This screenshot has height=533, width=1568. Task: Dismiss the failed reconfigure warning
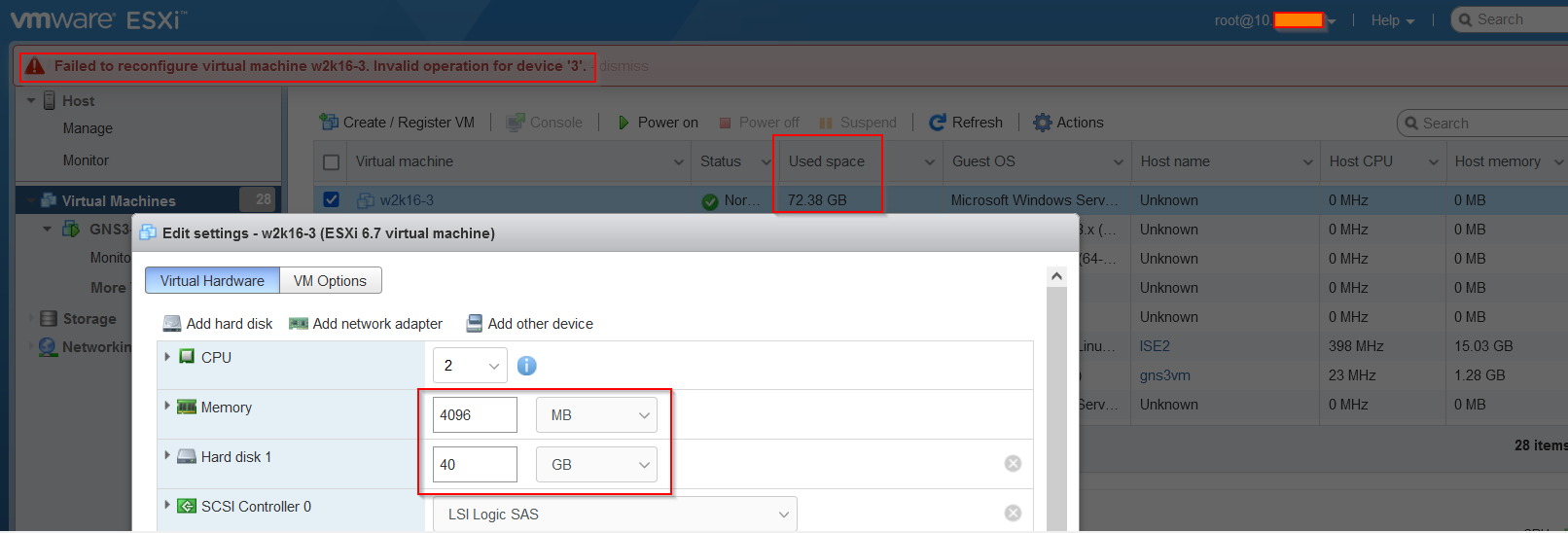[x=624, y=66]
